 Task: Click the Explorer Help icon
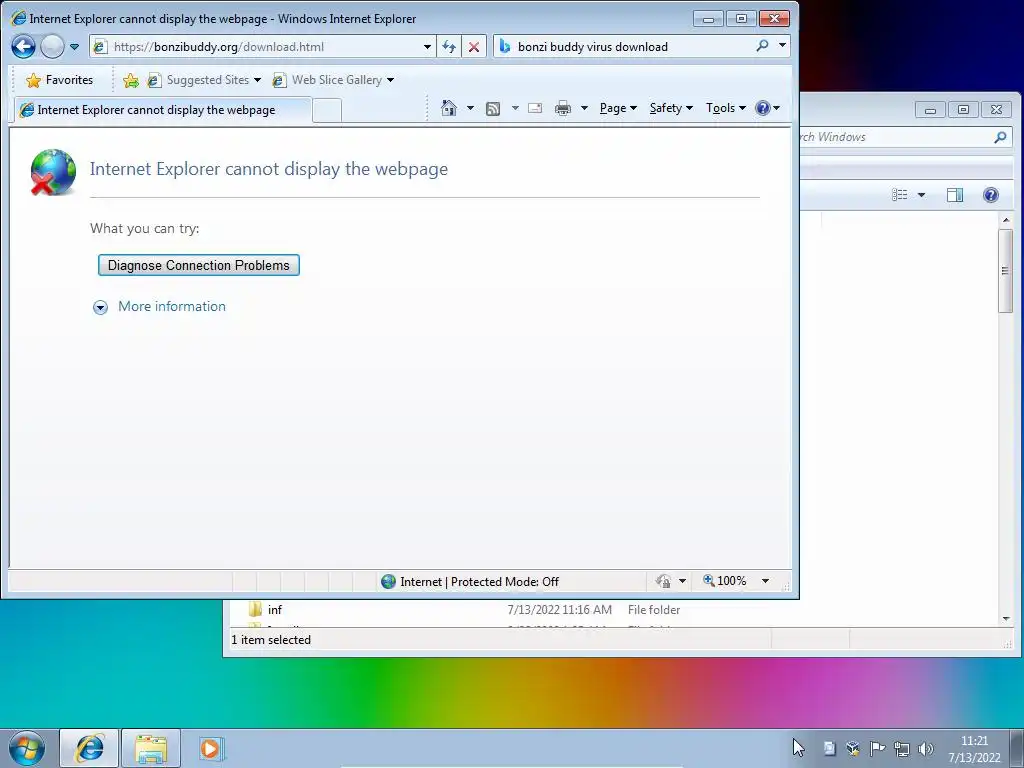[991, 195]
